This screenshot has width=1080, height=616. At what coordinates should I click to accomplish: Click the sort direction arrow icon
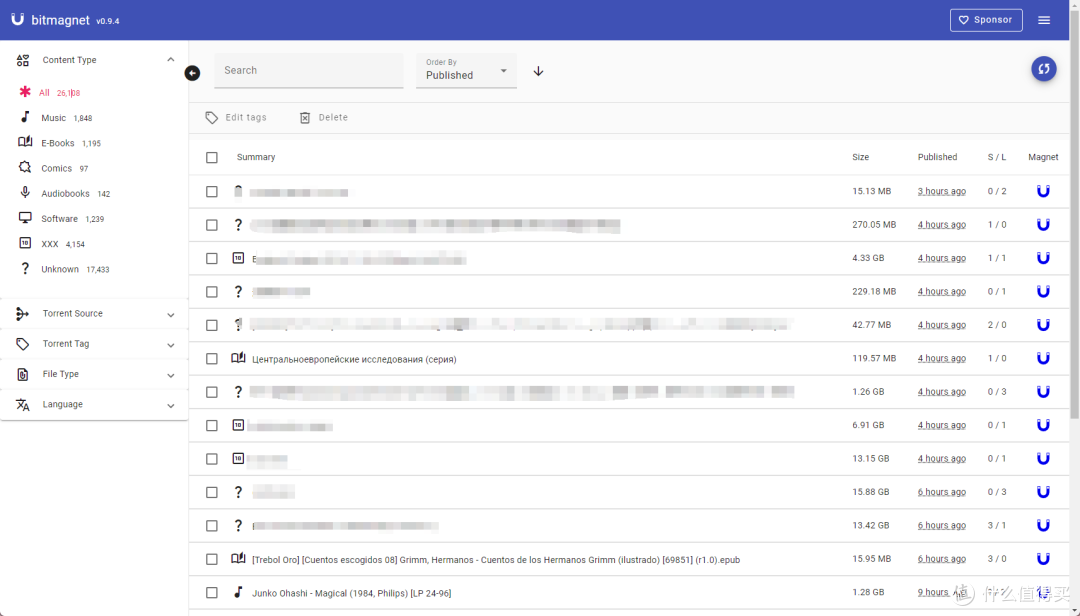(538, 71)
